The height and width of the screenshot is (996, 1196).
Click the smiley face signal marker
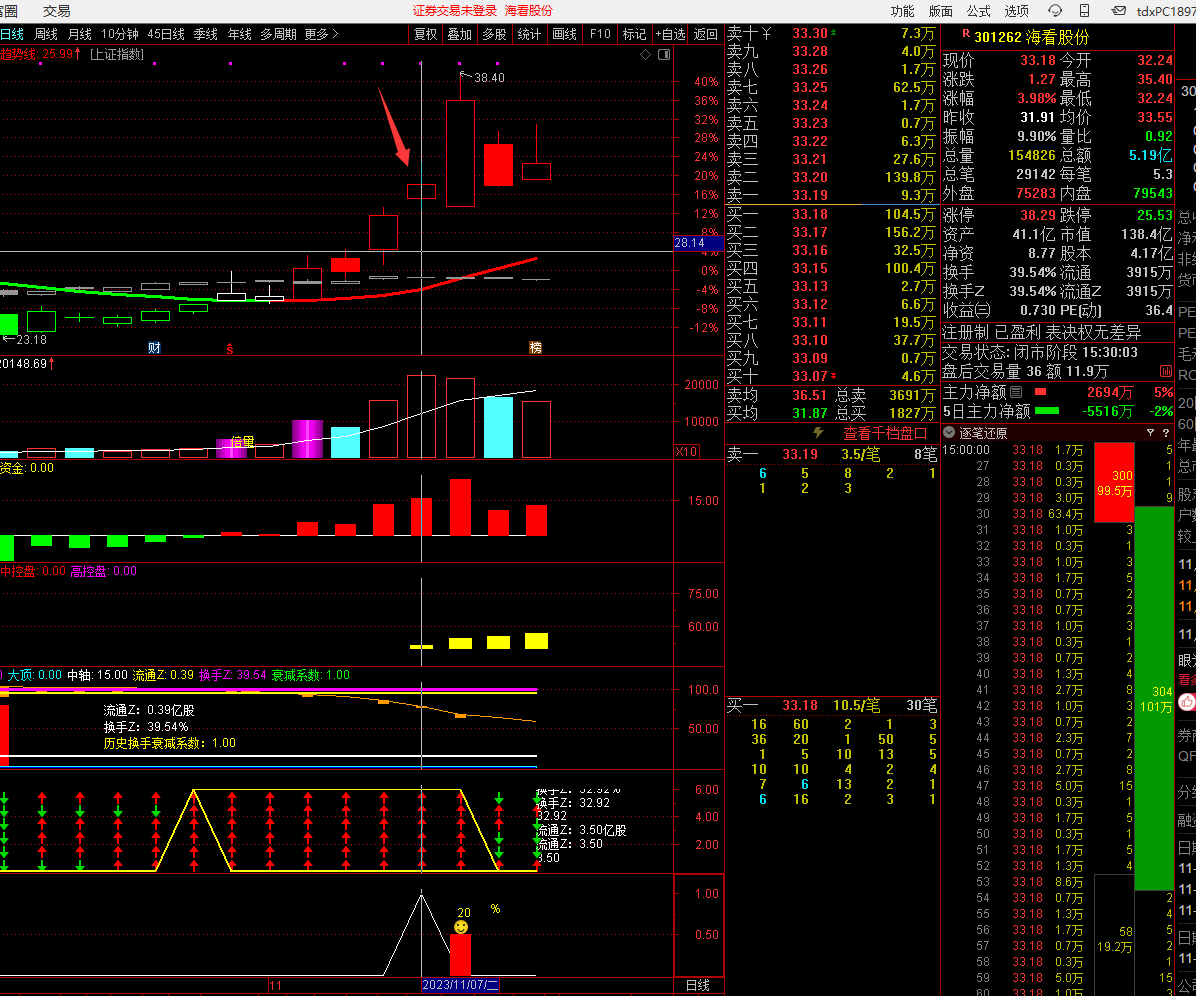click(x=460, y=927)
